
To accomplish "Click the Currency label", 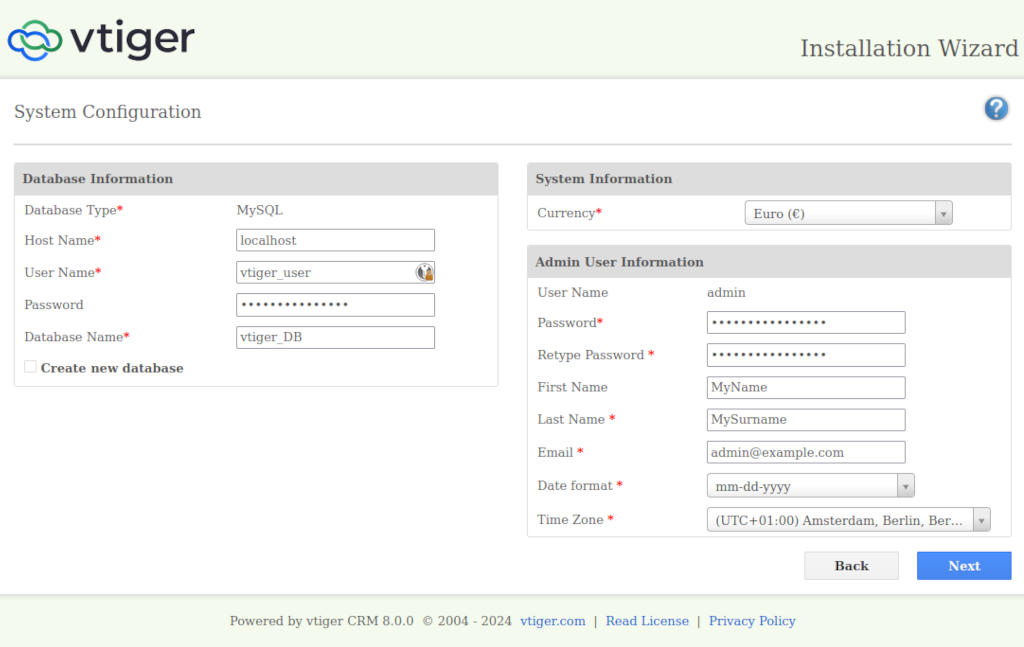I will click(x=569, y=213).
